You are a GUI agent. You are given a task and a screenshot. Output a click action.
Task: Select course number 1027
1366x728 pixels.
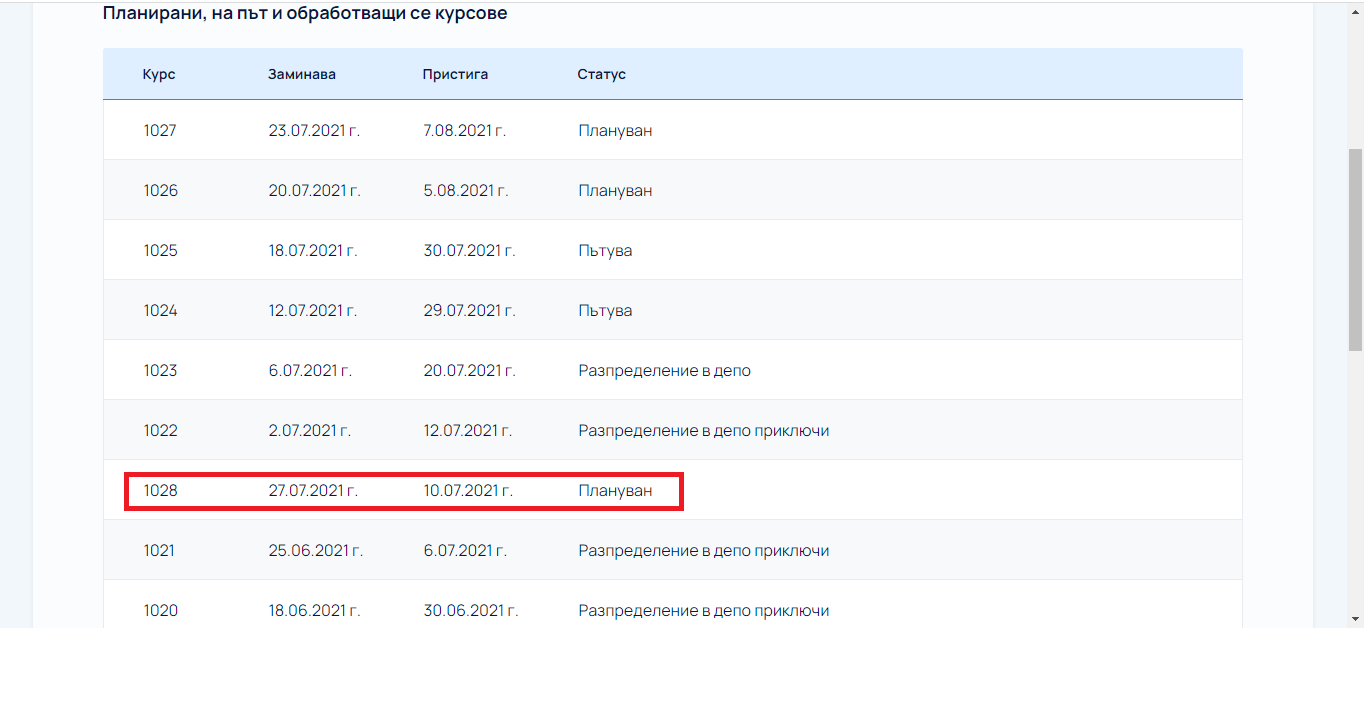tap(160, 130)
